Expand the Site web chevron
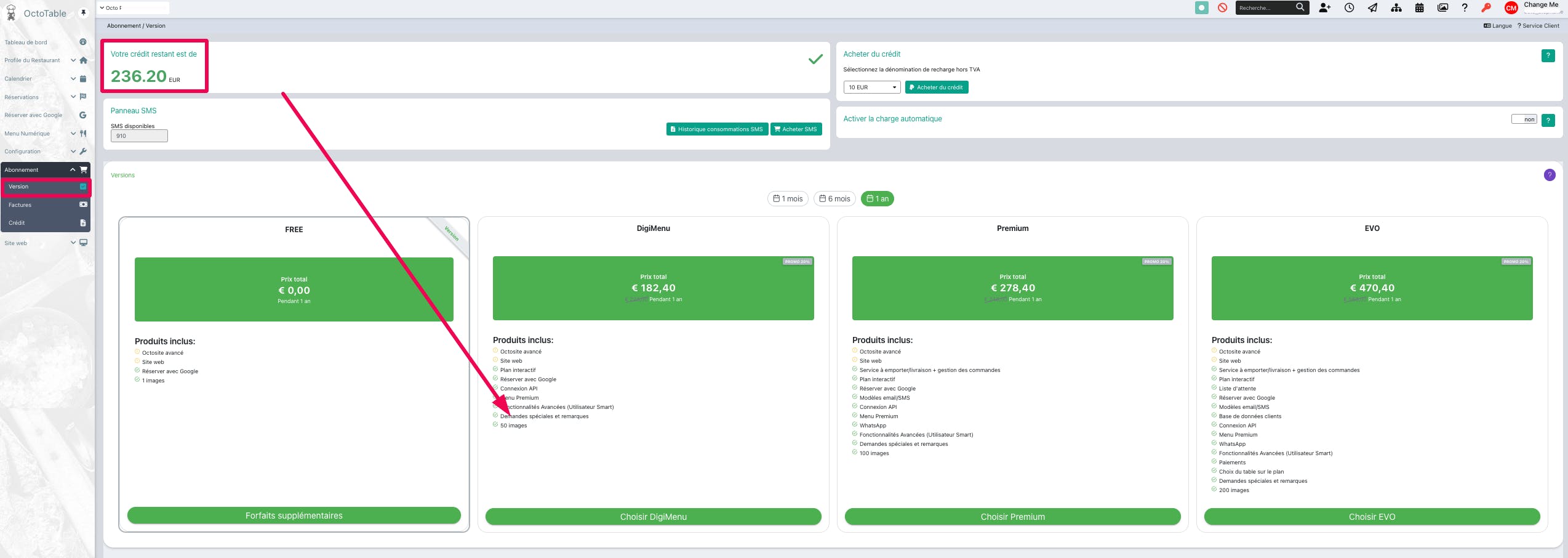Screen dimensions: 1568x558 [x=73, y=243]
